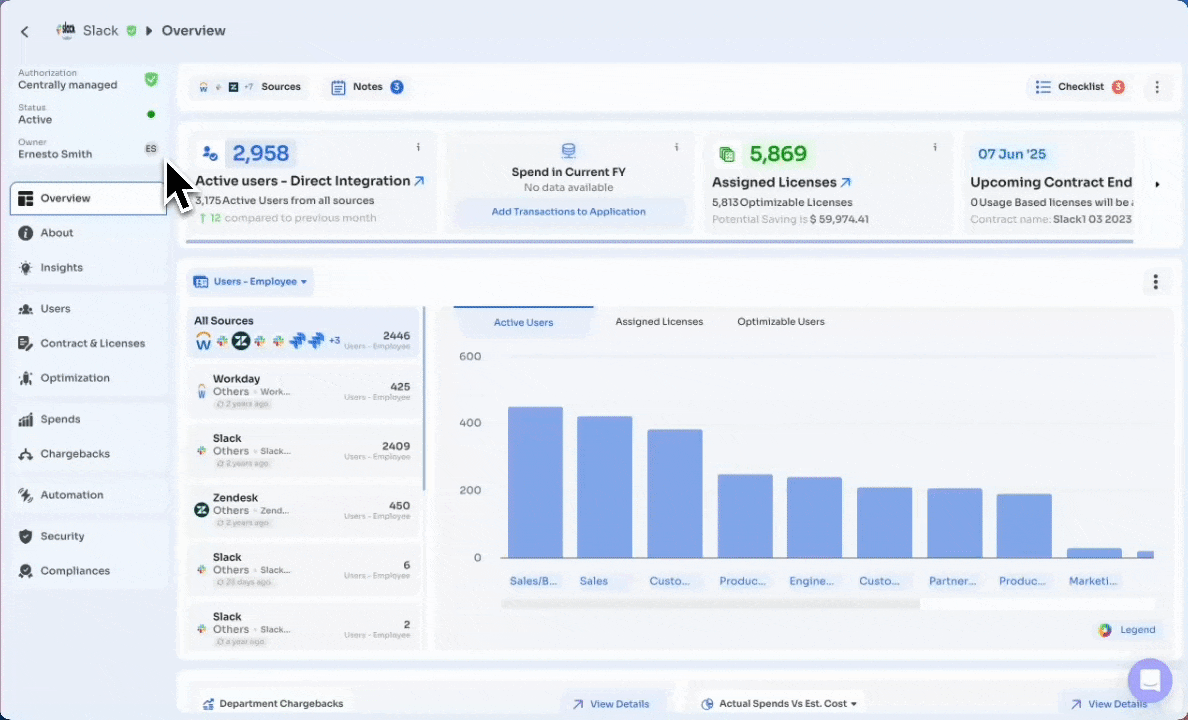The height and width of the screenshot is (720, 1188).
Task: Open View Details for Actual Spends
Action: point(1110,704)
